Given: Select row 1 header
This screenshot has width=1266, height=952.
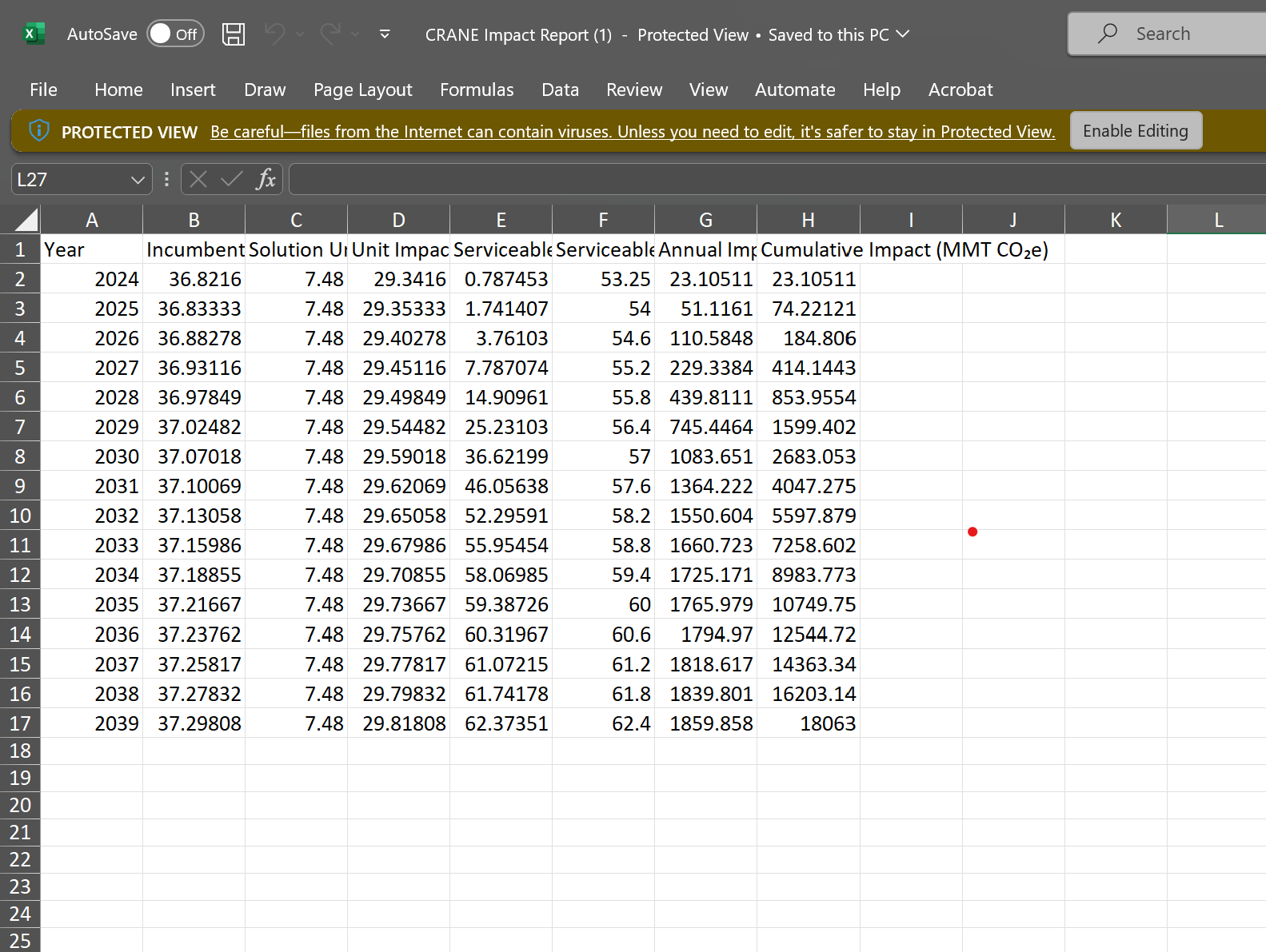Looking at the screenshot, I should [20, 249].
